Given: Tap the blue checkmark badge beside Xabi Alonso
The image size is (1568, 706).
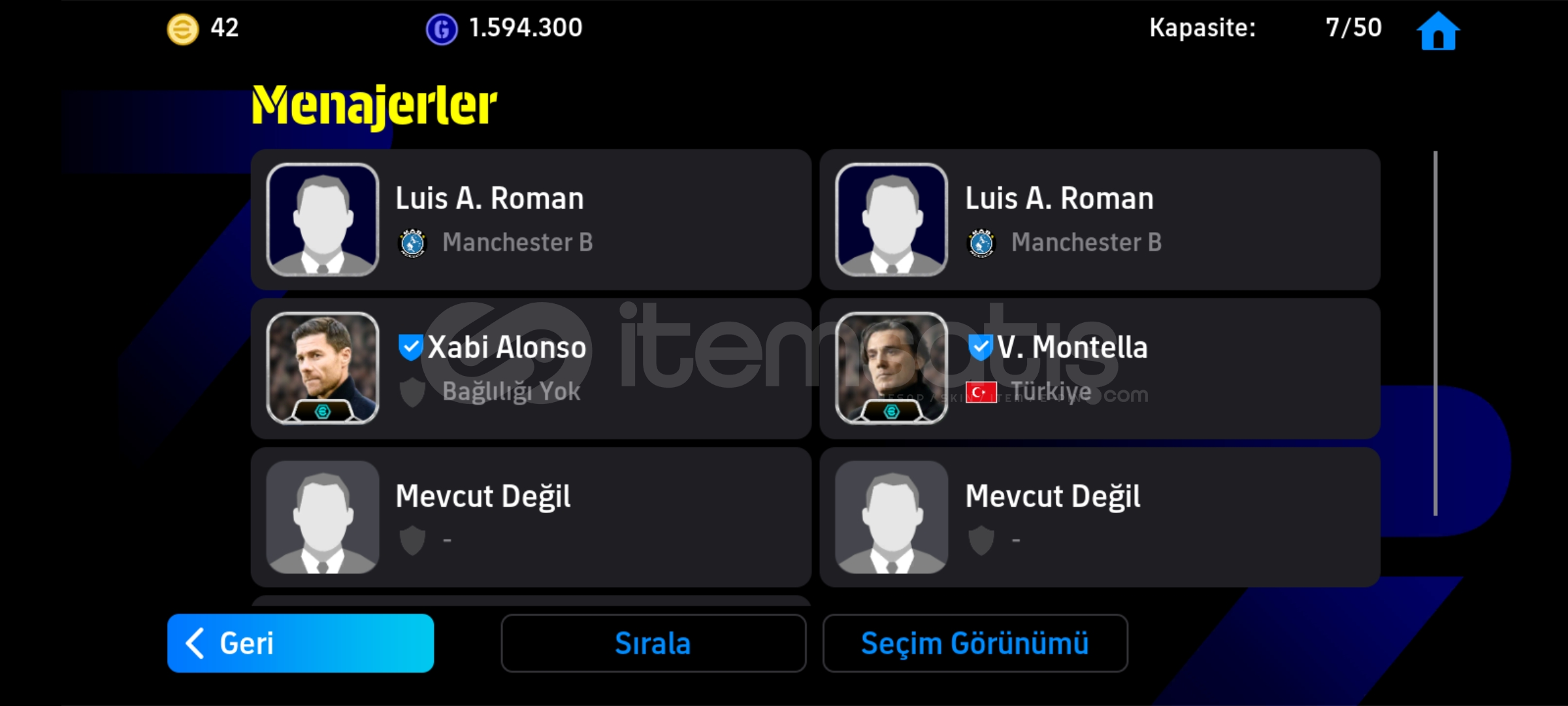Looking at the screenshot, I should point(411,347).
